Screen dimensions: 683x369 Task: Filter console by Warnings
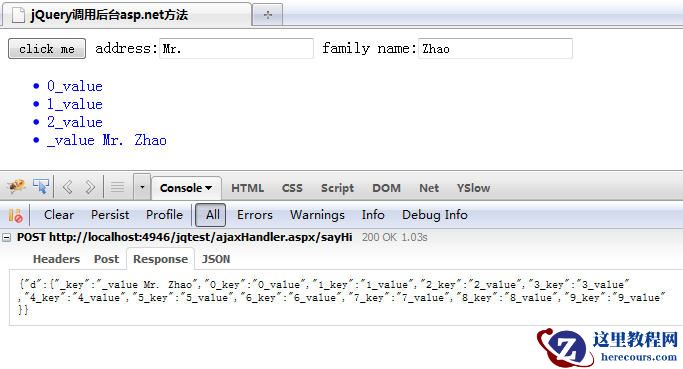click(x=317, y=215)
